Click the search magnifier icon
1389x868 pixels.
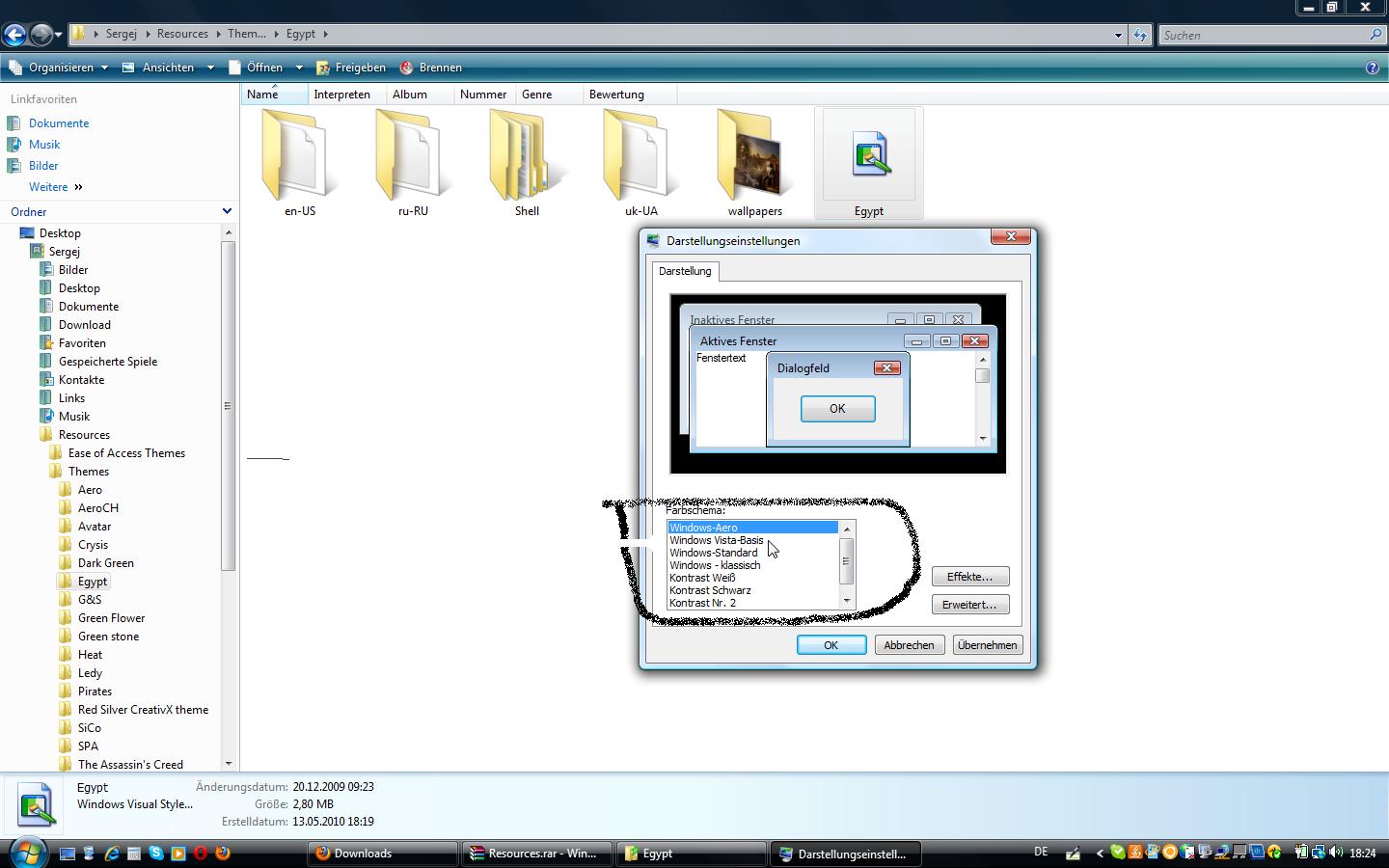point(1375,35)
